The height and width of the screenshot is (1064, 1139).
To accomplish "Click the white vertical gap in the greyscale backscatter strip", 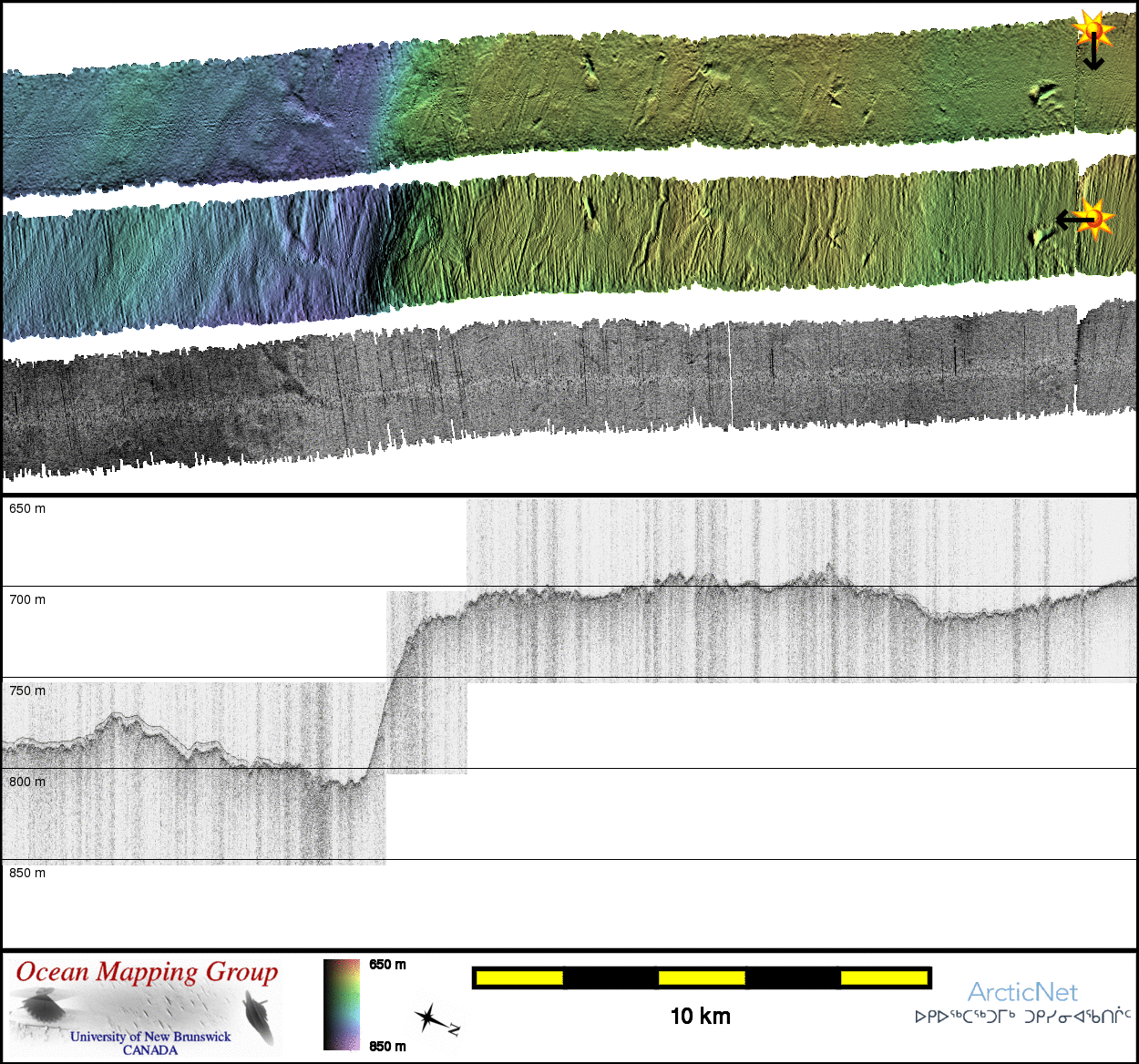I will pos(730,373).
